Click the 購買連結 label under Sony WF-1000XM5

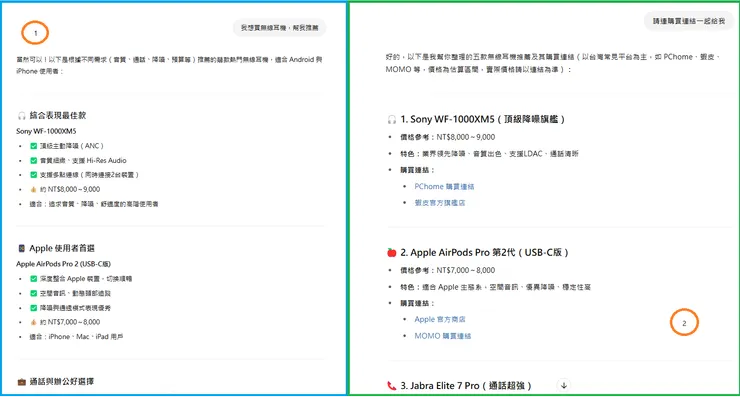[417, 170]
